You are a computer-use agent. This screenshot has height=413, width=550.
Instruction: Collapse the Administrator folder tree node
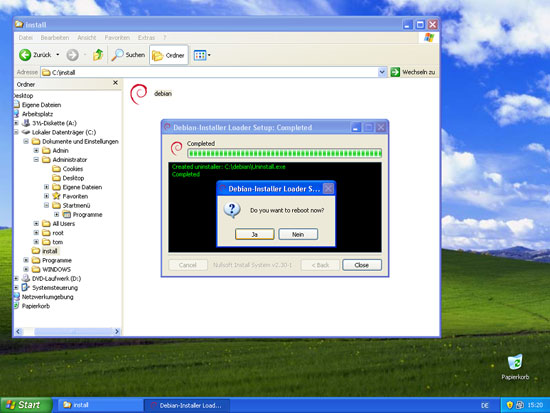(x=36, y=160)
